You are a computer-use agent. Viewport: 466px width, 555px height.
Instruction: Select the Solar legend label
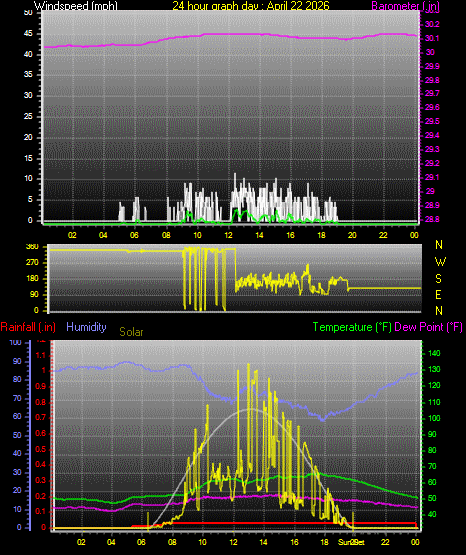click(131, 332)
